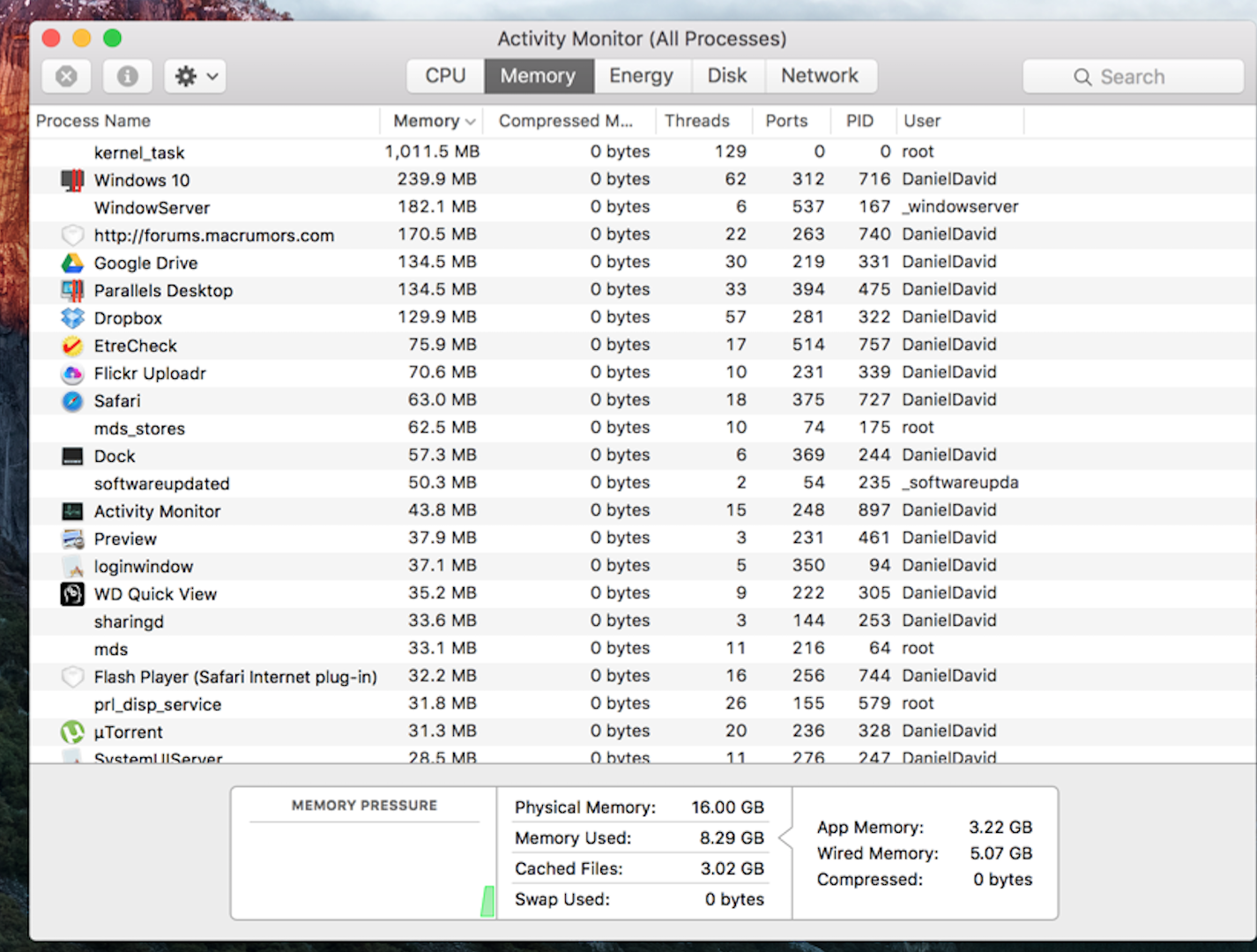
Task: Sort by the Compressed Mem column header
Action: [569, 121]
